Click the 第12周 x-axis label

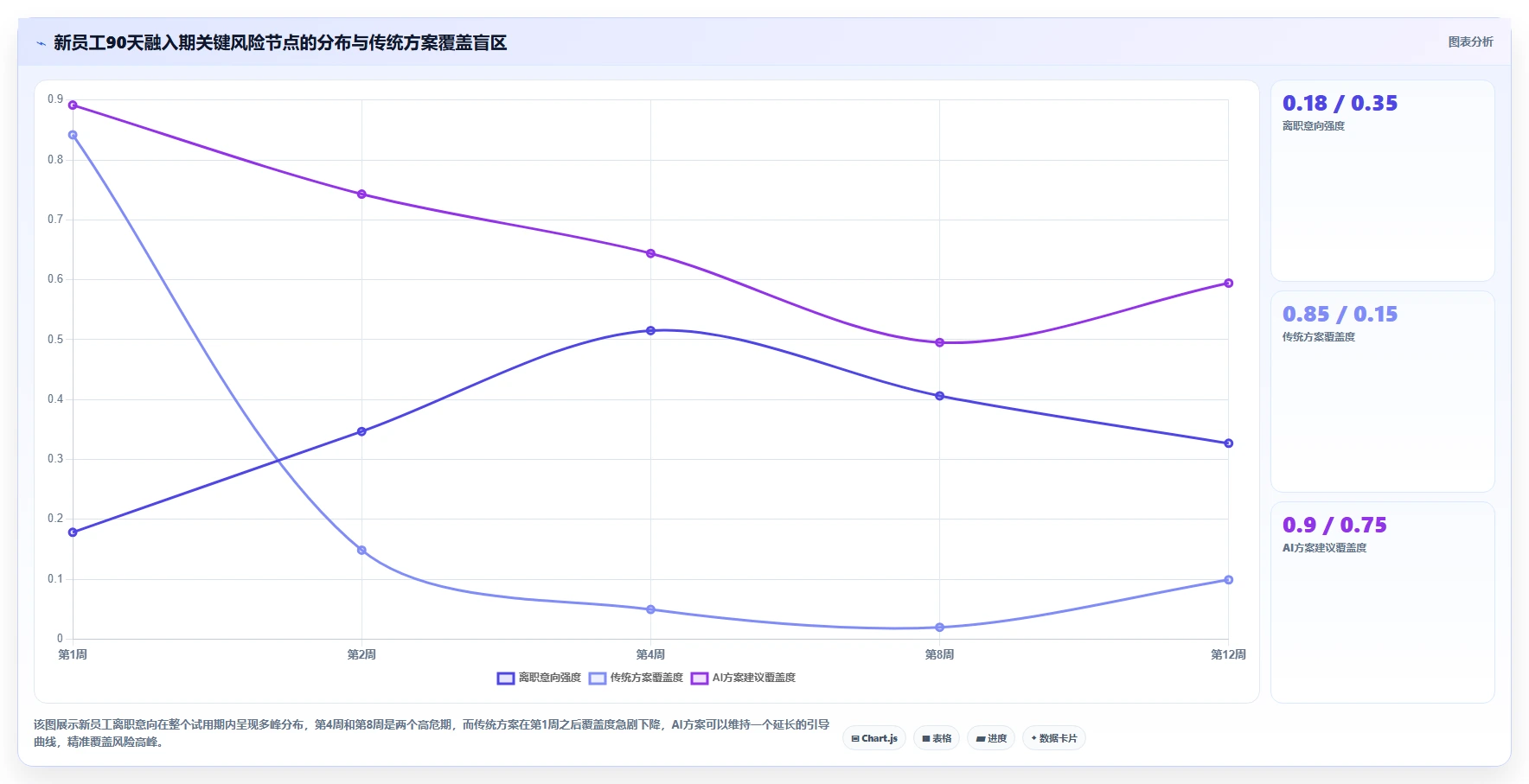point(1228,654)
